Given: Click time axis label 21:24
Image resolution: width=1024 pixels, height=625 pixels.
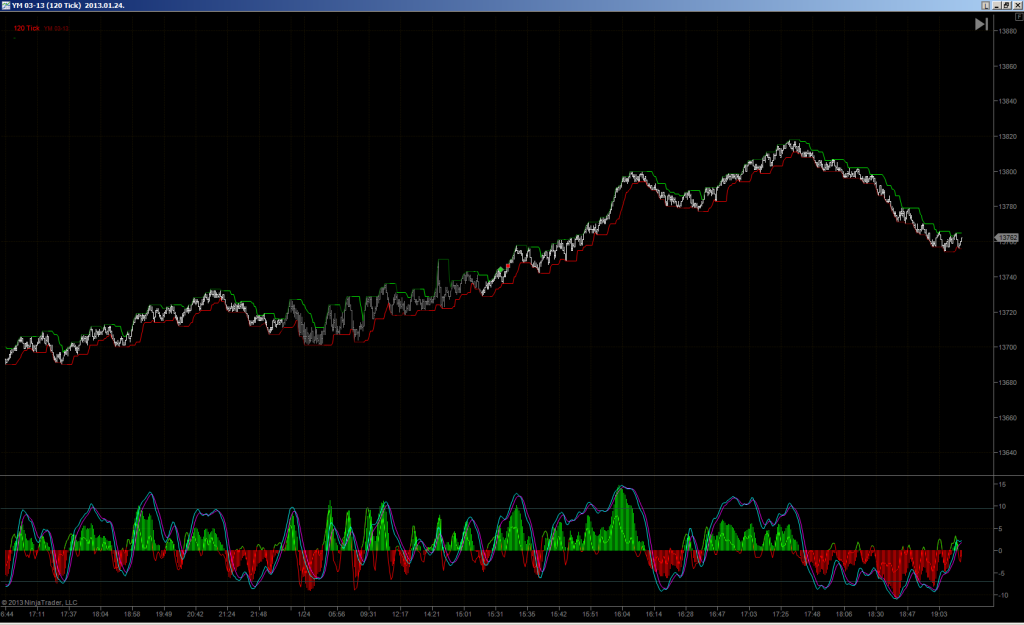Looking at the screenshot, I should pyautogui.click(x=227, y=614).
